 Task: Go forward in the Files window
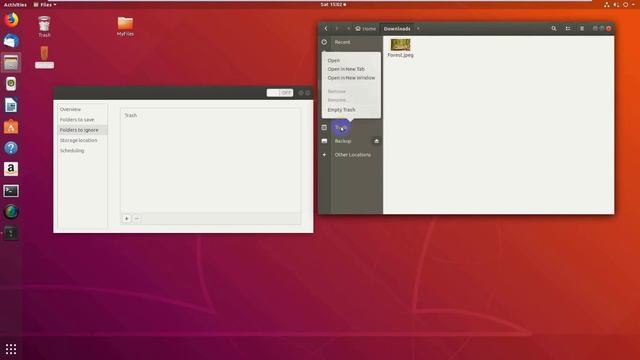pos(337,29)
